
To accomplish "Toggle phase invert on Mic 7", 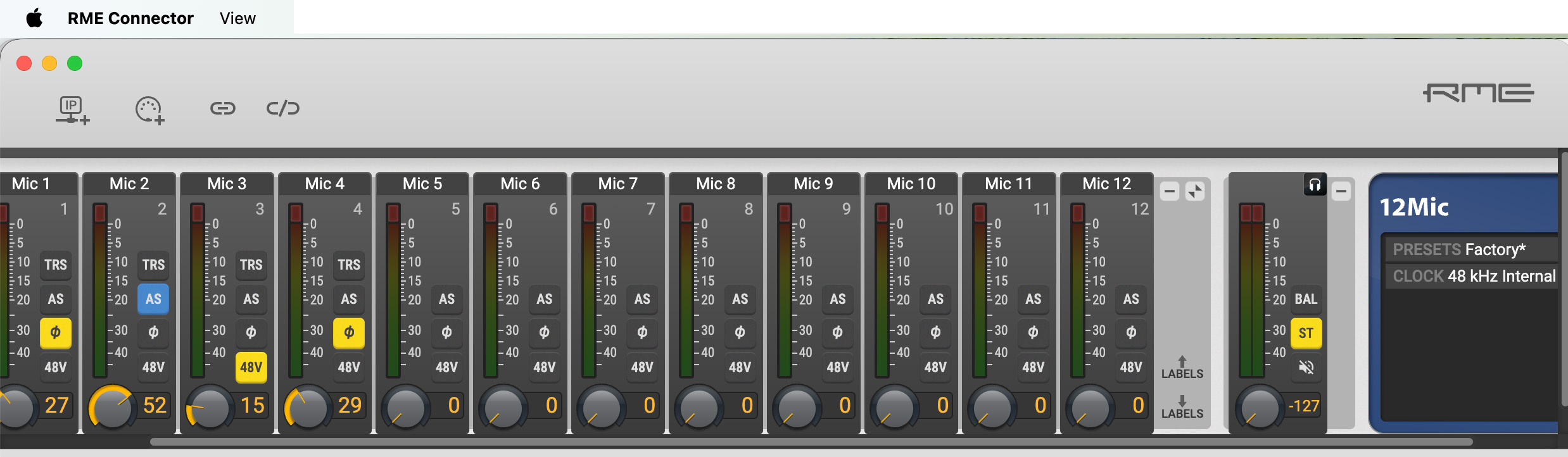I will point(642,332).
